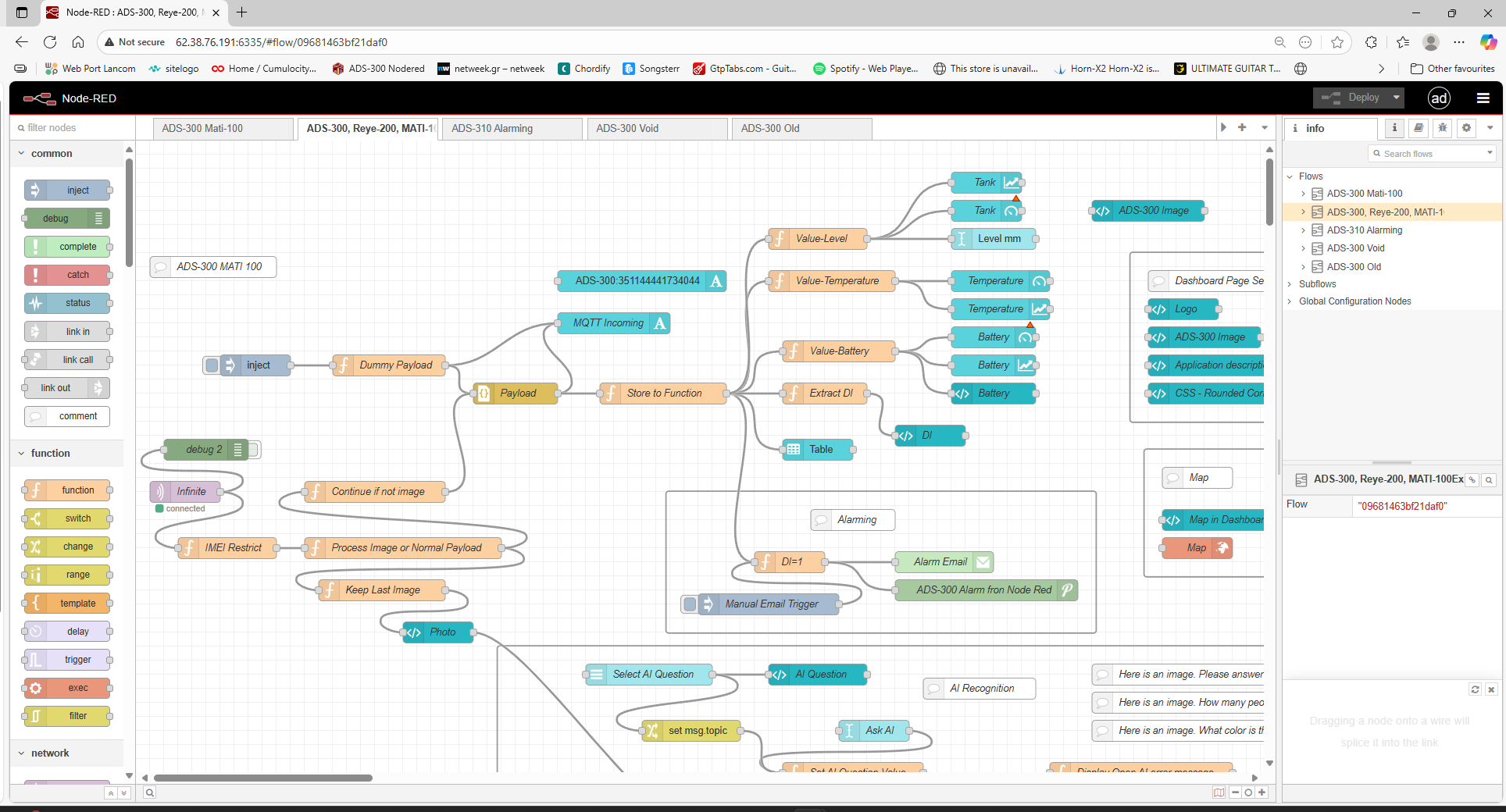Select the Alarm Email node
This screenshot has width=1506, height=812.
click(944, 562)
